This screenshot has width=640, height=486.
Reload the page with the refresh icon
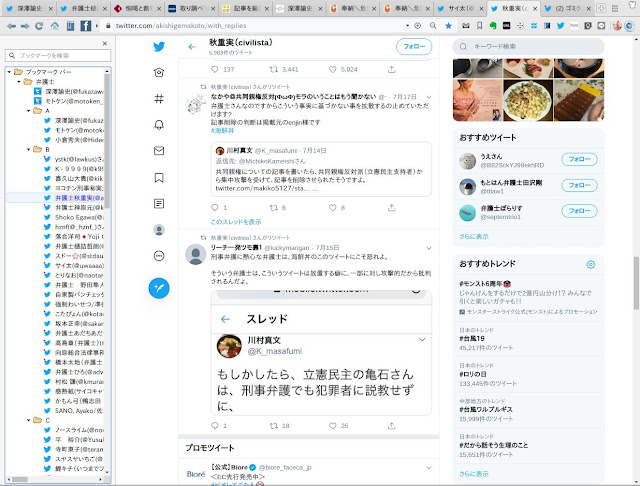coord(39,26)
